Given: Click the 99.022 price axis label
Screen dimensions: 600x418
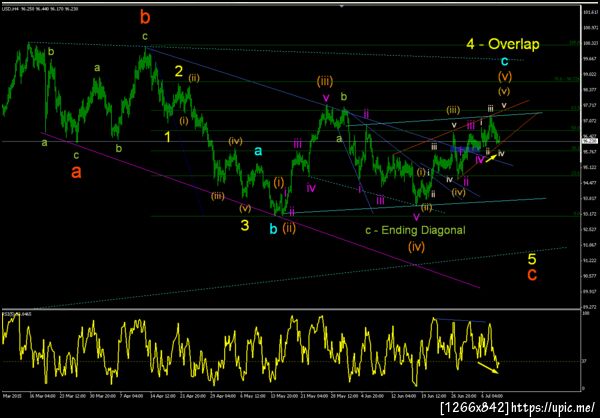Looking at the screenshot, I should [x=590, y=74].
